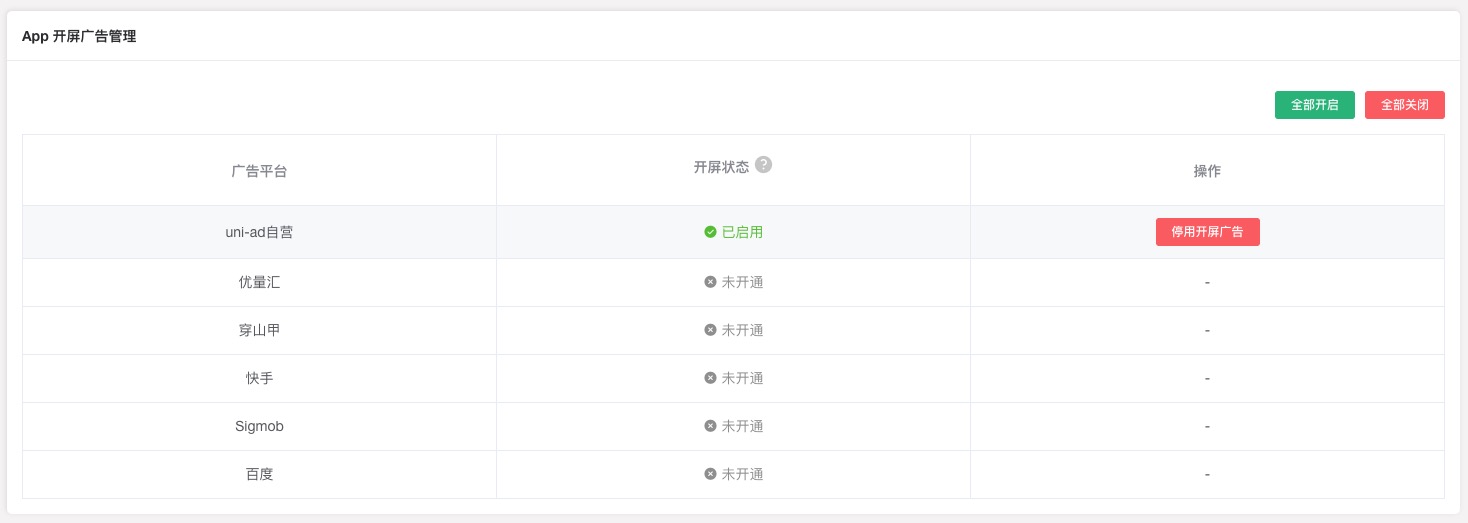Click the 已启用 status text

pos(742,232)
